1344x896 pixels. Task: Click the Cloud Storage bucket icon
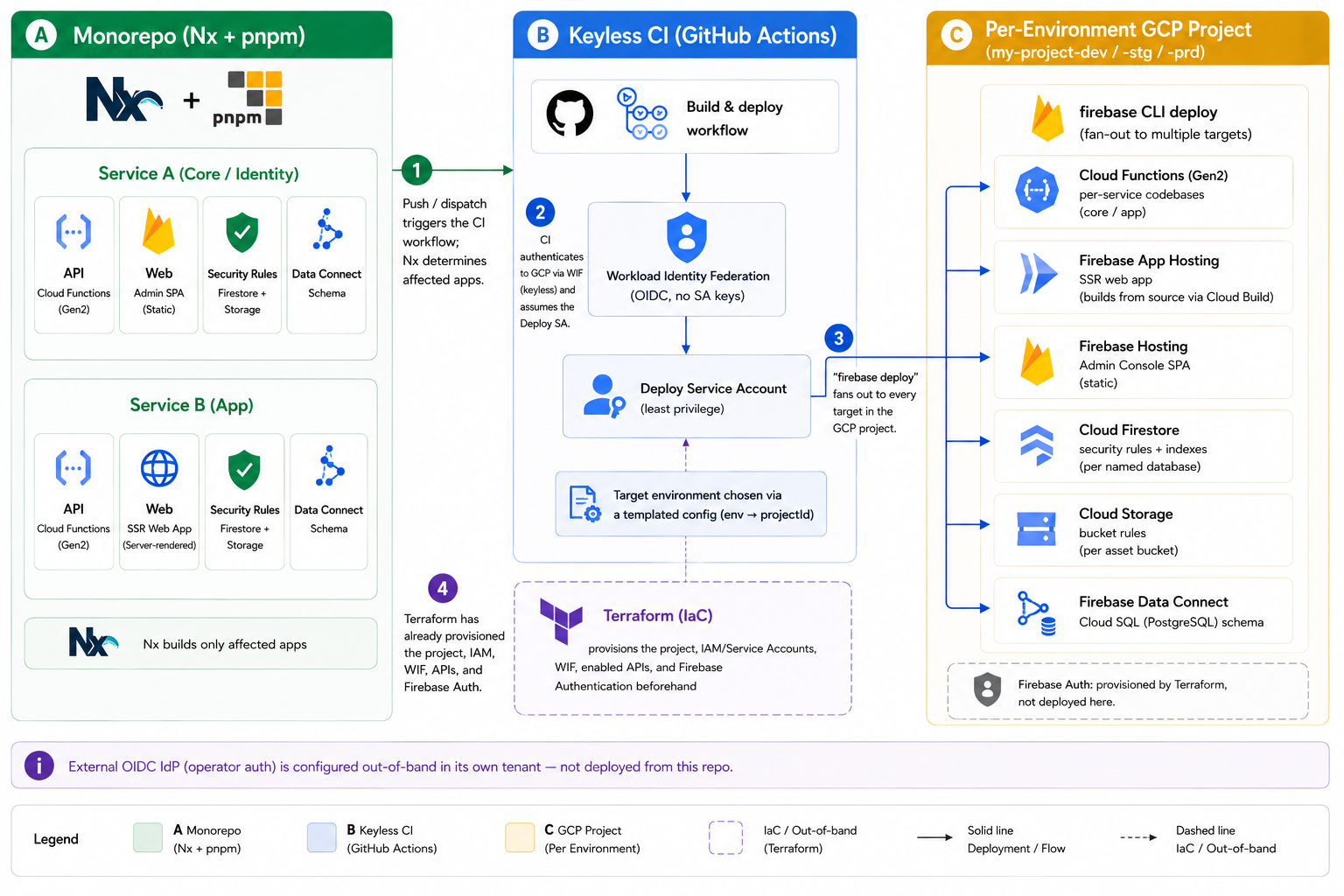coord(1037,528)
